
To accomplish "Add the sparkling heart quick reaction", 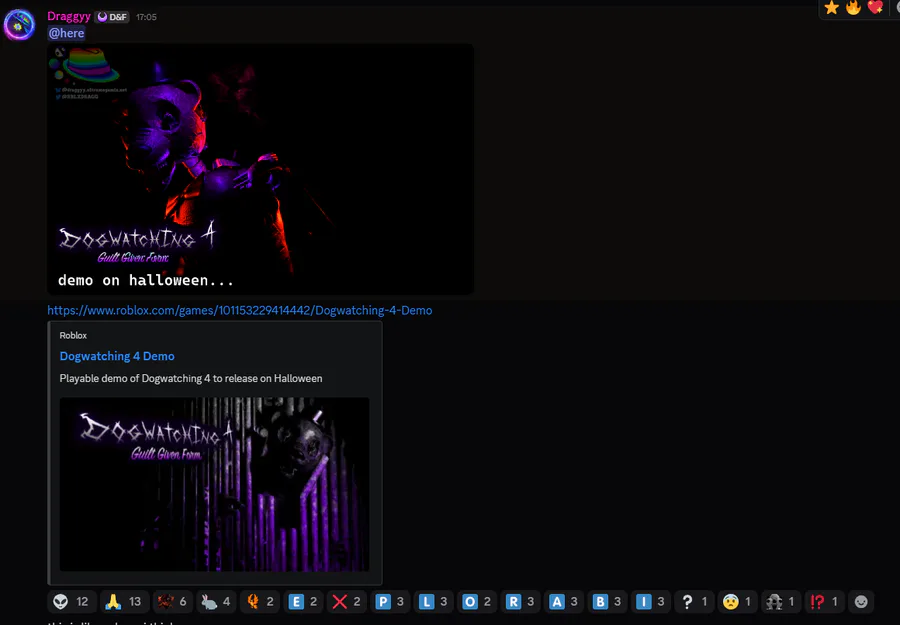I will [x=875, y=7].
